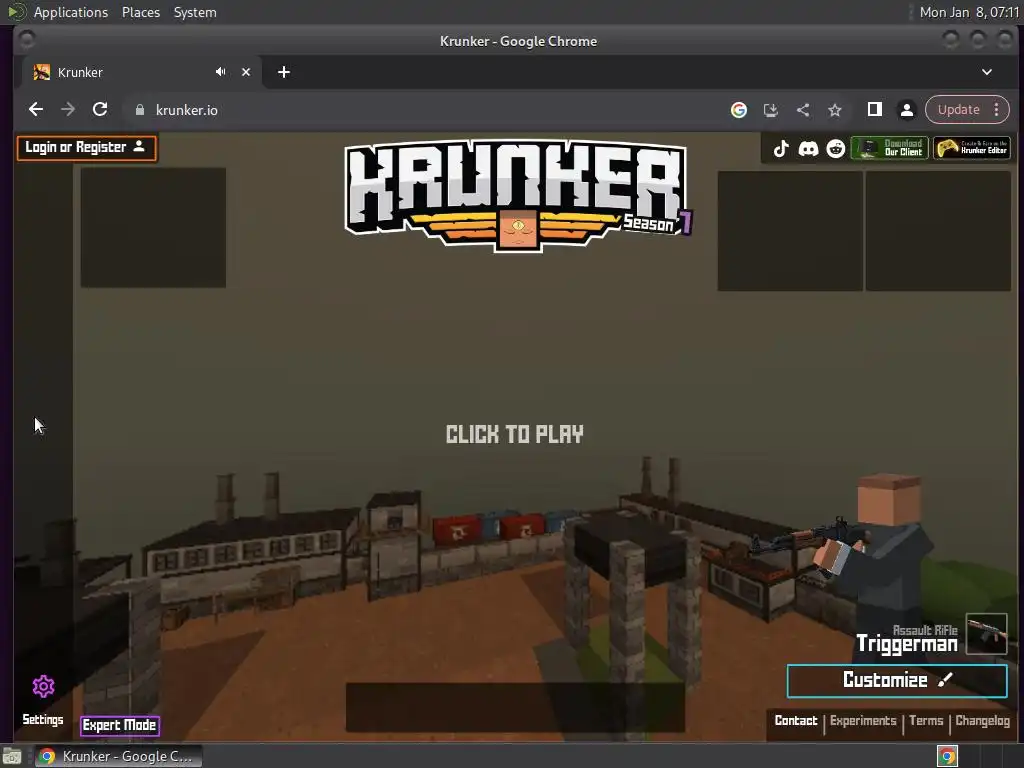Close the Krunker tab
The height and width of the screenshot is (768, 1024).
point(246,72)
